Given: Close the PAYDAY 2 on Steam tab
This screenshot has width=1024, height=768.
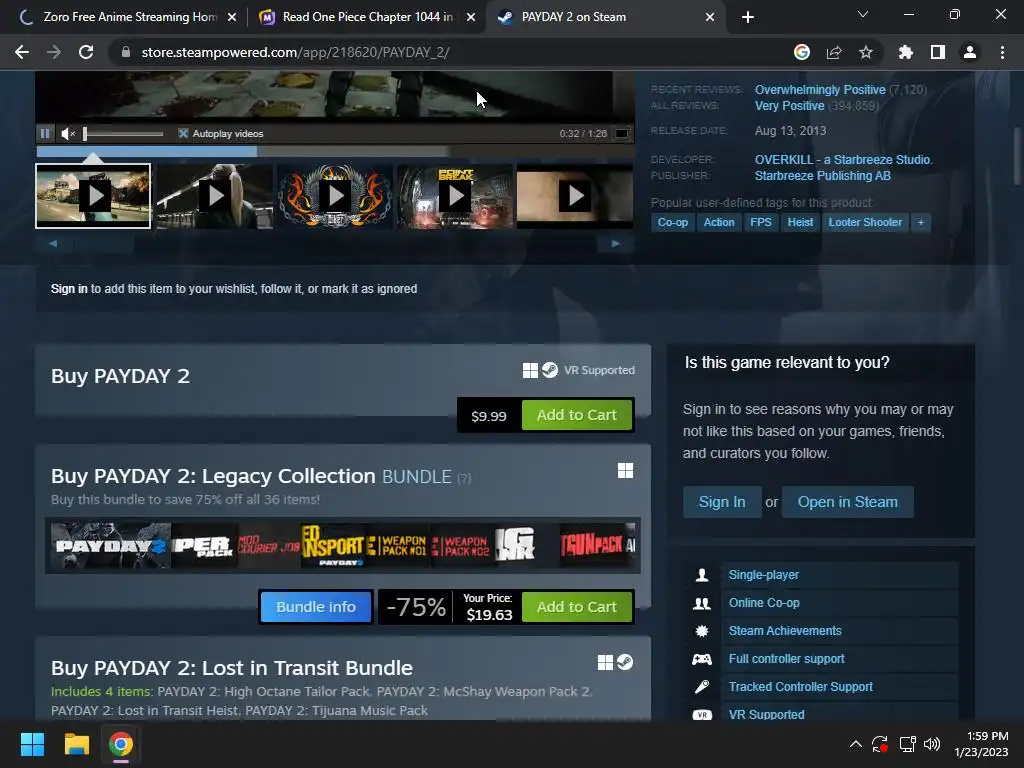Looking at the screenshot, I should click(x=710, y=17).
